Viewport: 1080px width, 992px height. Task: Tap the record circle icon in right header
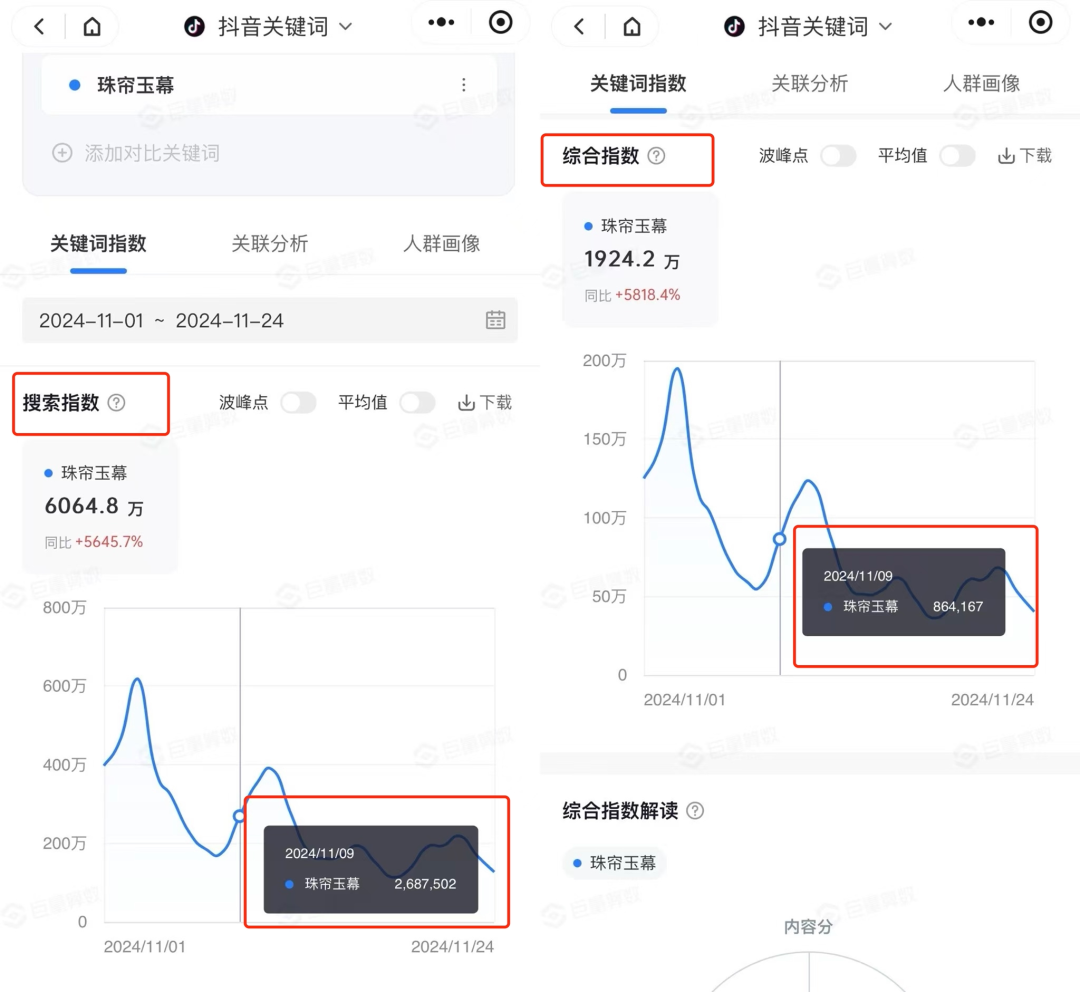coord(1041,23)
